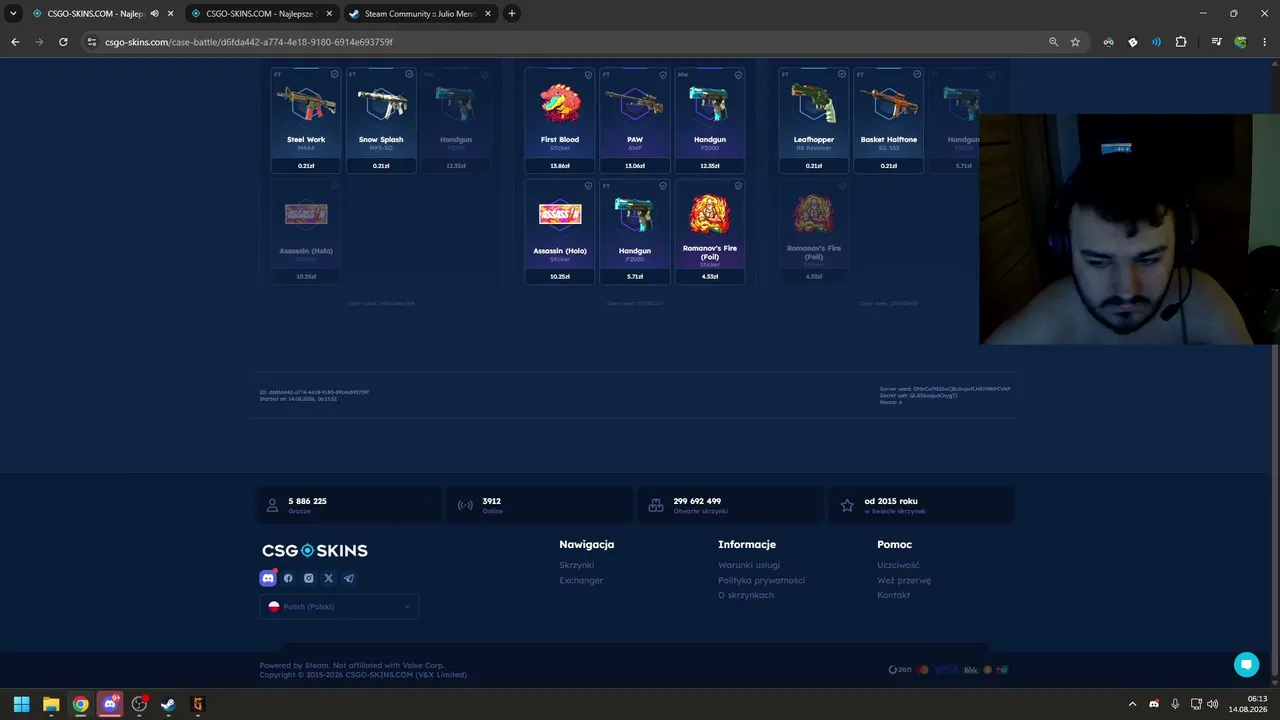This screenshot has height=720, width=1280.
Task: Open the goggles-face extension in Chrome toolbar
Action: [1108, 42]
